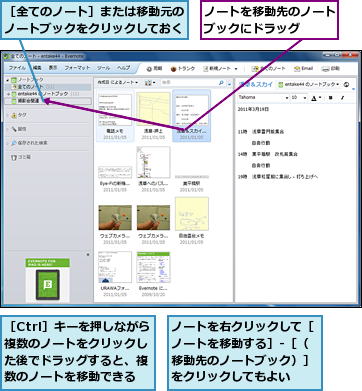Viewport: 362px width, 391px height.
Task: Open the 表示 menu
Action: [x=53, y=68]
